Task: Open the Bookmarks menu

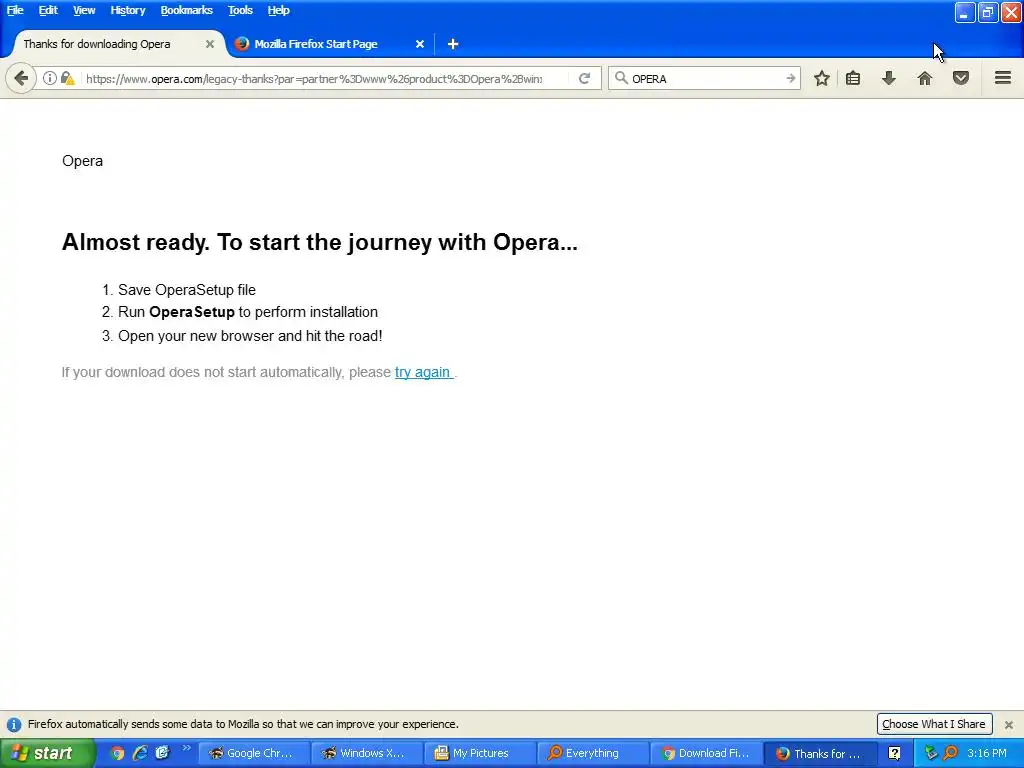Action: click(186, 10)
